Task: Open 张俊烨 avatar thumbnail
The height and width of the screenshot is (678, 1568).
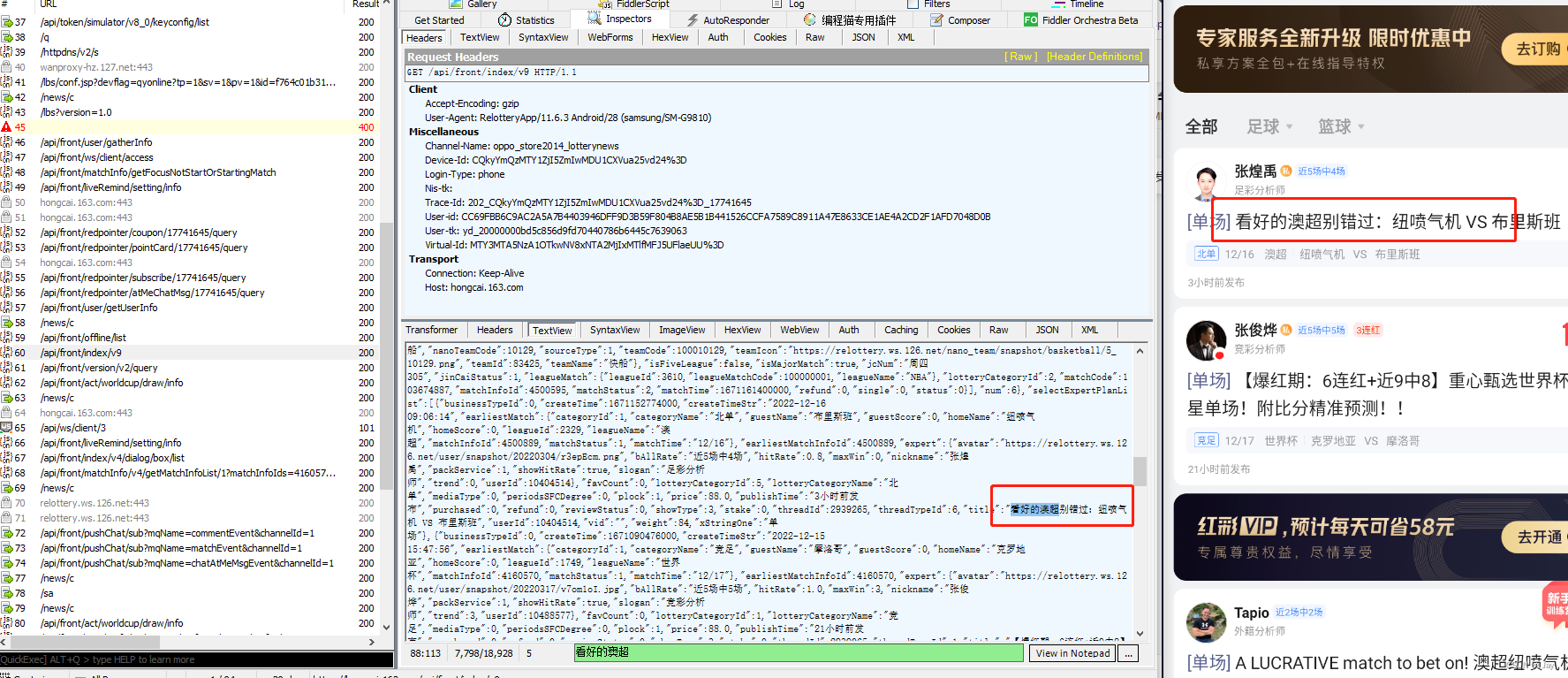Action: pyautogui.click(x=1206, y=341)
